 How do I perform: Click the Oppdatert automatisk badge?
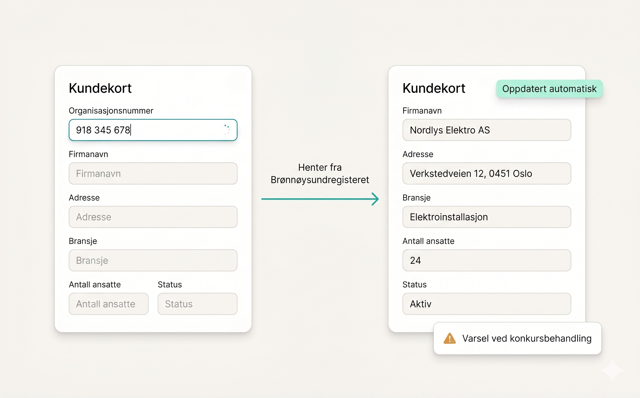[549, 89]
